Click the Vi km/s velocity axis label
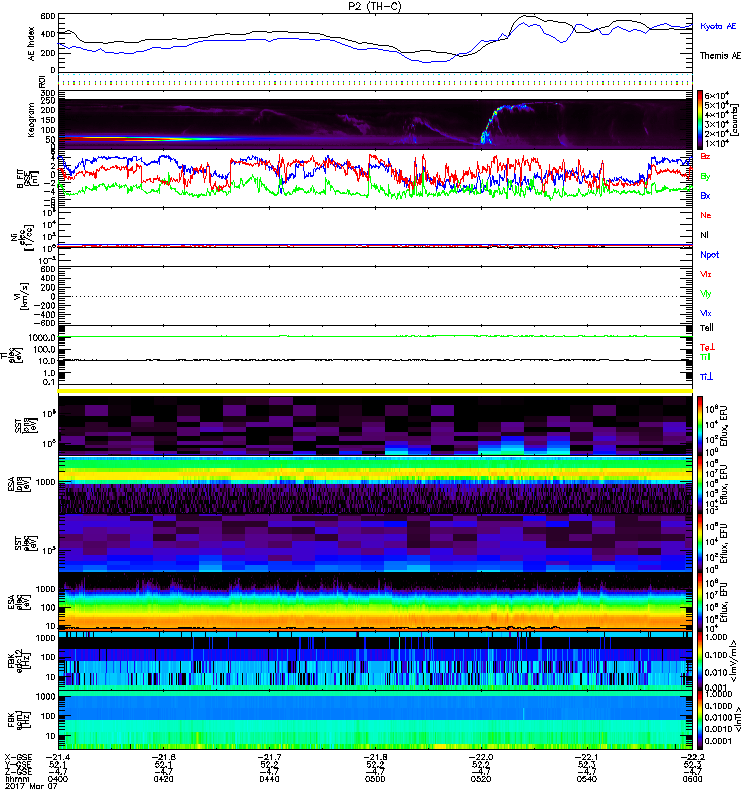Image resolution: width=750 pixels, height=800 pixels. [23, 296]
